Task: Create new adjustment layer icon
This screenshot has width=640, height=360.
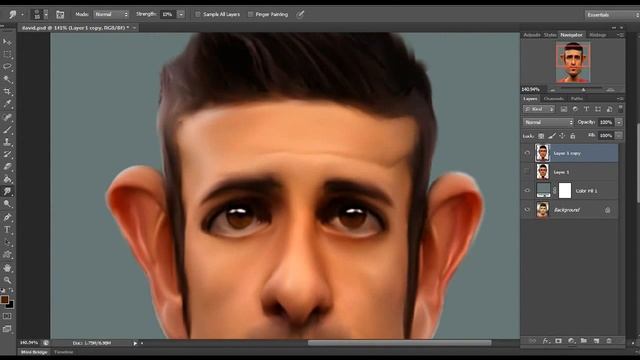Action: click(x=571, y=341)
